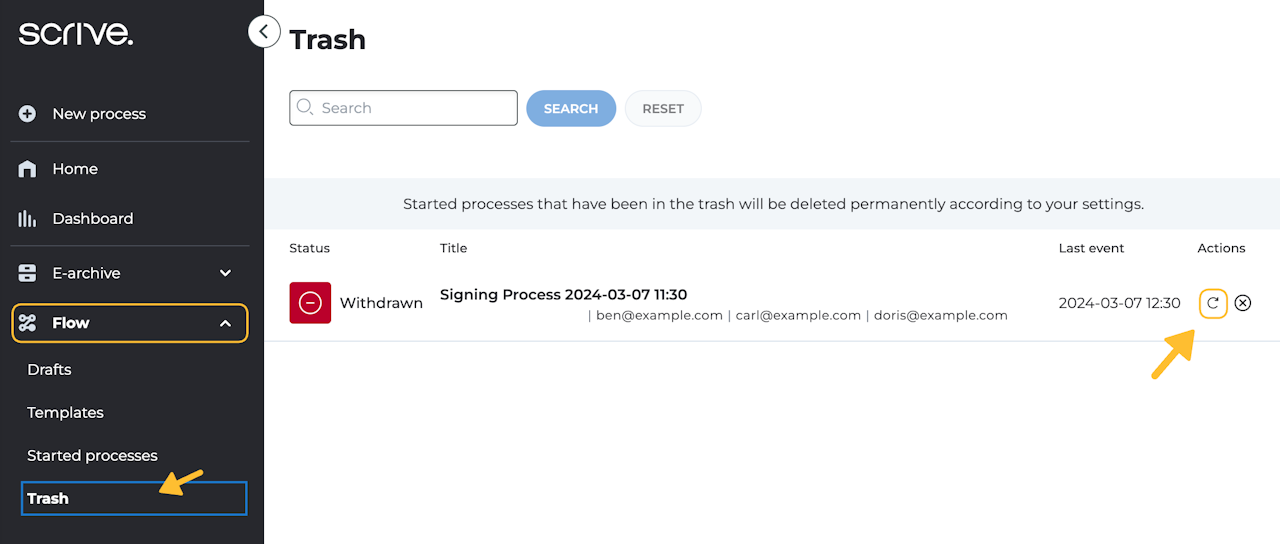The width and height of the screenshot is (1280, 544).
Task: Click the Home house icon
Action: pos(28,169)
